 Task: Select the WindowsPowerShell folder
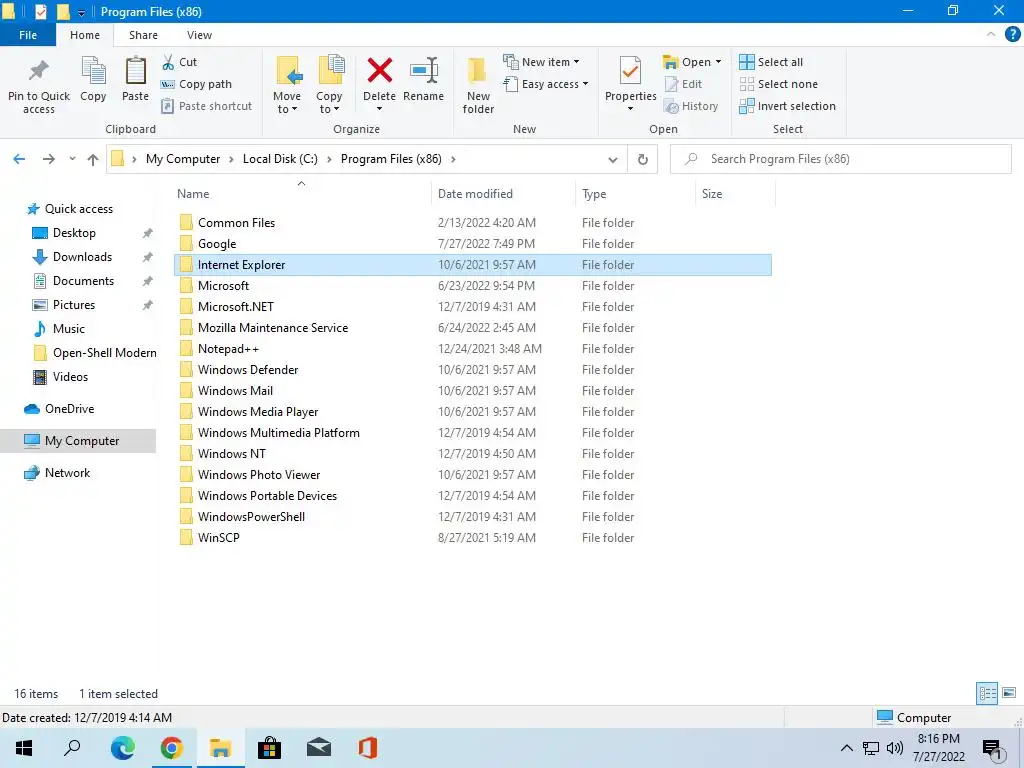point(473,517)
